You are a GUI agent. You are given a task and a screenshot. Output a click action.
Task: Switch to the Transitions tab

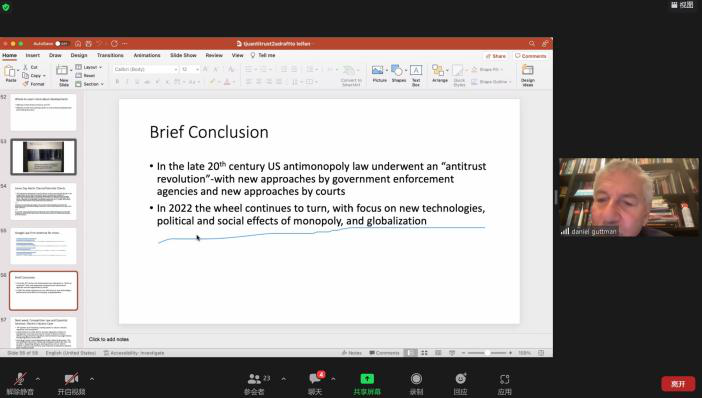[x=110, y=55]
